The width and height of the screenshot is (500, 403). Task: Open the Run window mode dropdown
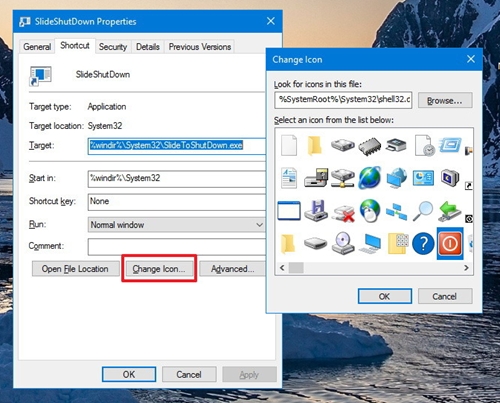click(176, 225)
